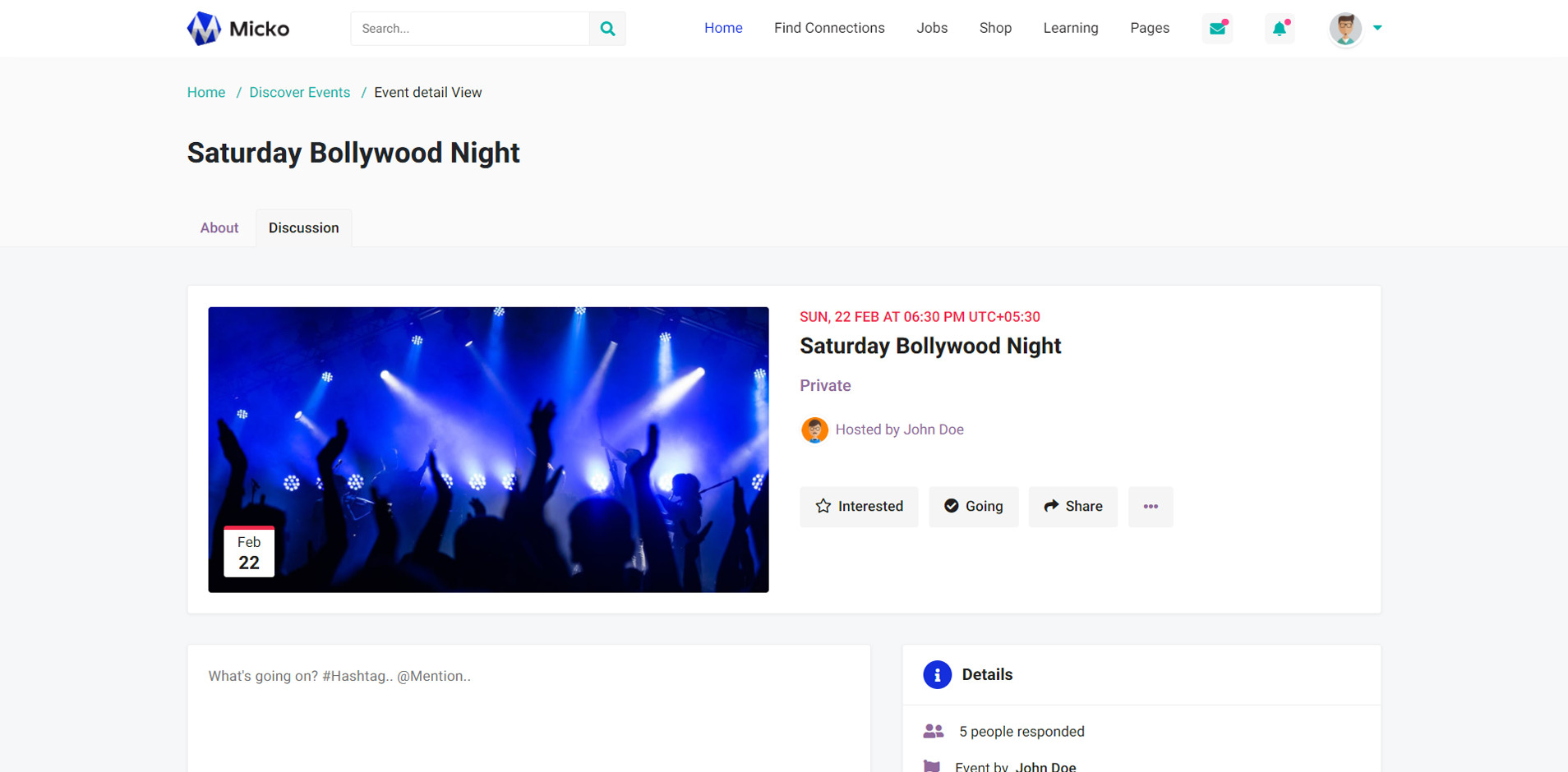Screen dimensions: 1568x772
Task: Go to Discover Events breadcrumb link
Action: point(299,92)
